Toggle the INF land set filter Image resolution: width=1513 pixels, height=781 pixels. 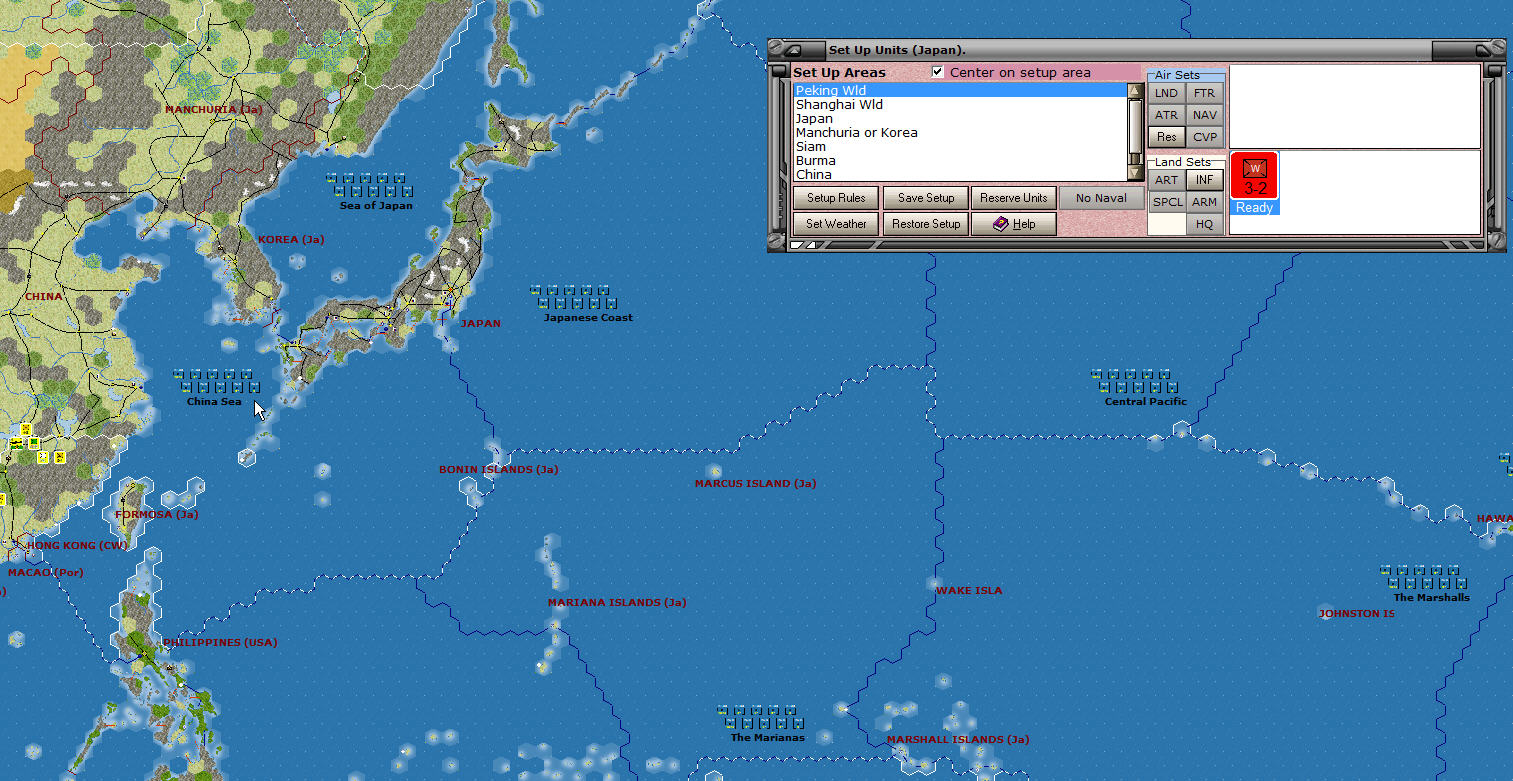click(1205, 180)
